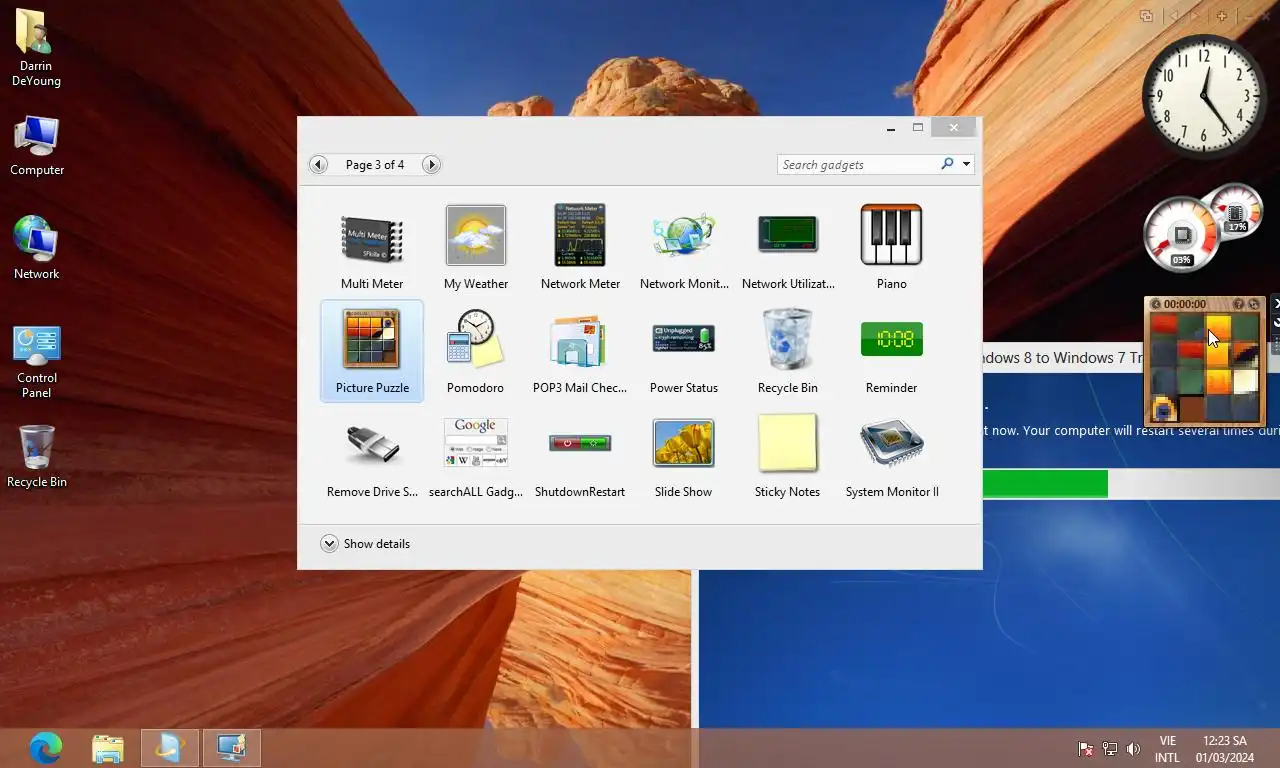Select the Remove Drive Safely gadget icon
This screenshot has width=1280, height=768.
click(372, 443)
